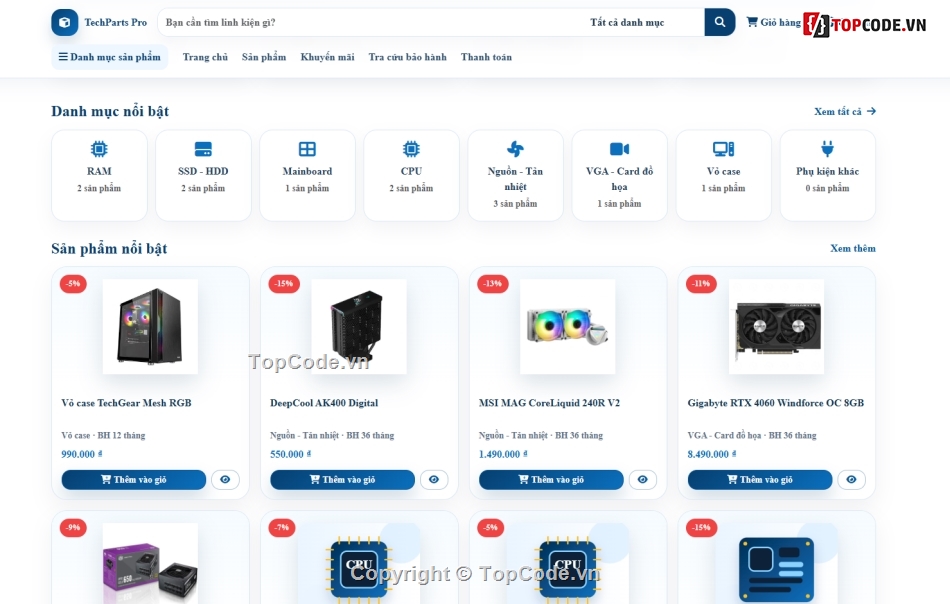
Task: Click the 1.490.000 đ price
Action: (x=503, y=454)
